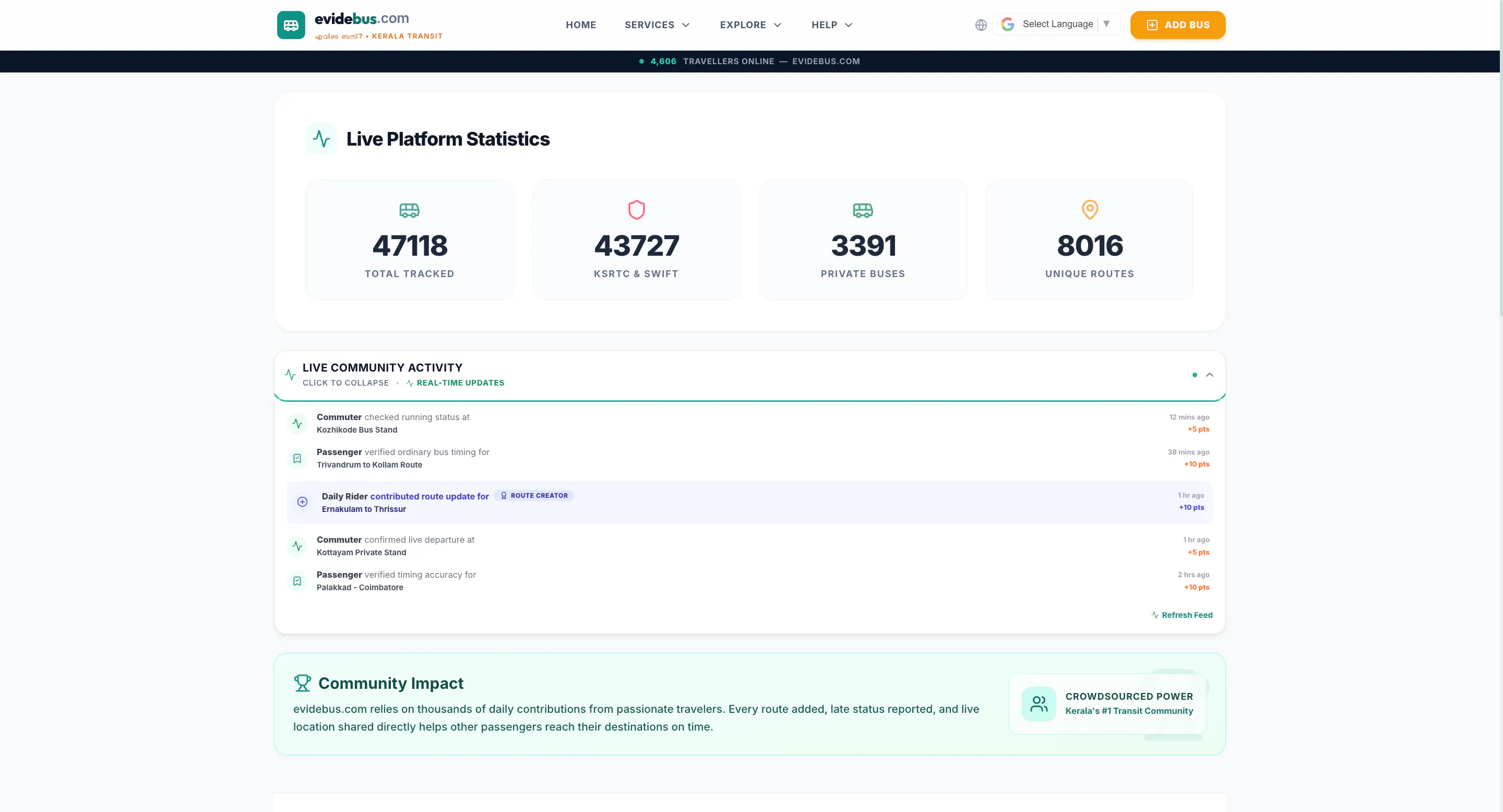Click Palakkad - Coimbatore text
This screenshot has width=1503, height=812.
[x=360, y=588]
